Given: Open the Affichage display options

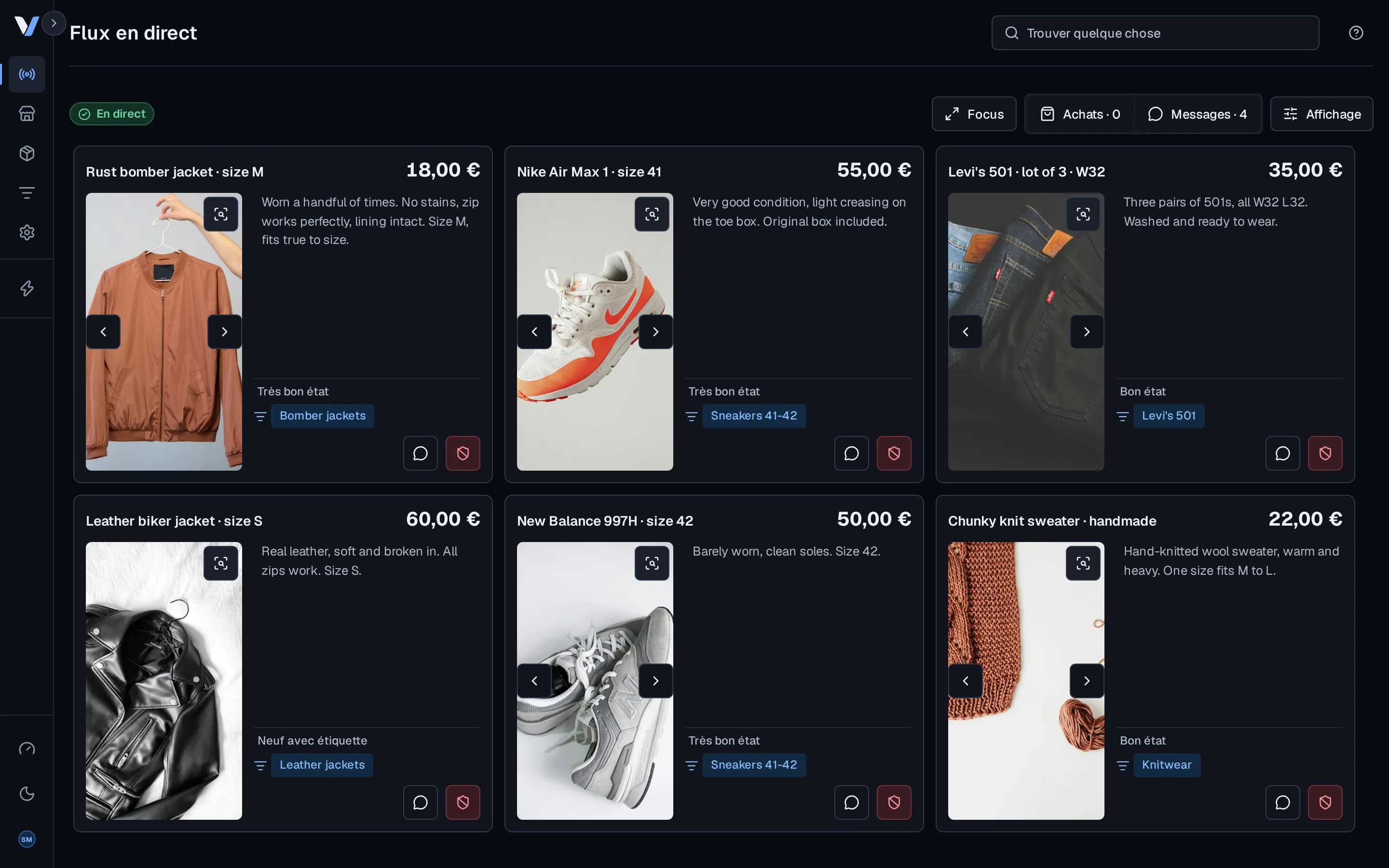Looking at the screenshot, I should 1322,114.
